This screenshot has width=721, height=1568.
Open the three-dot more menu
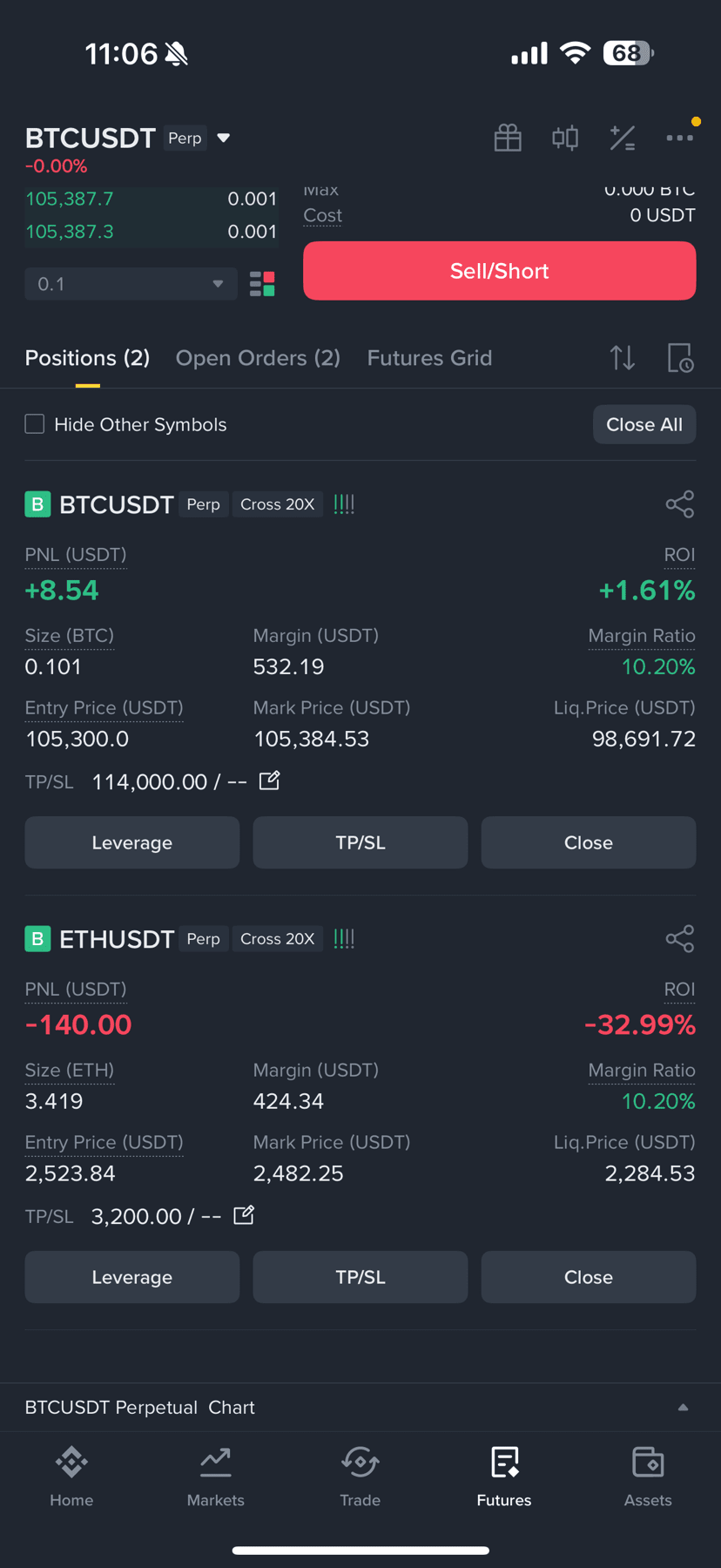680,138
